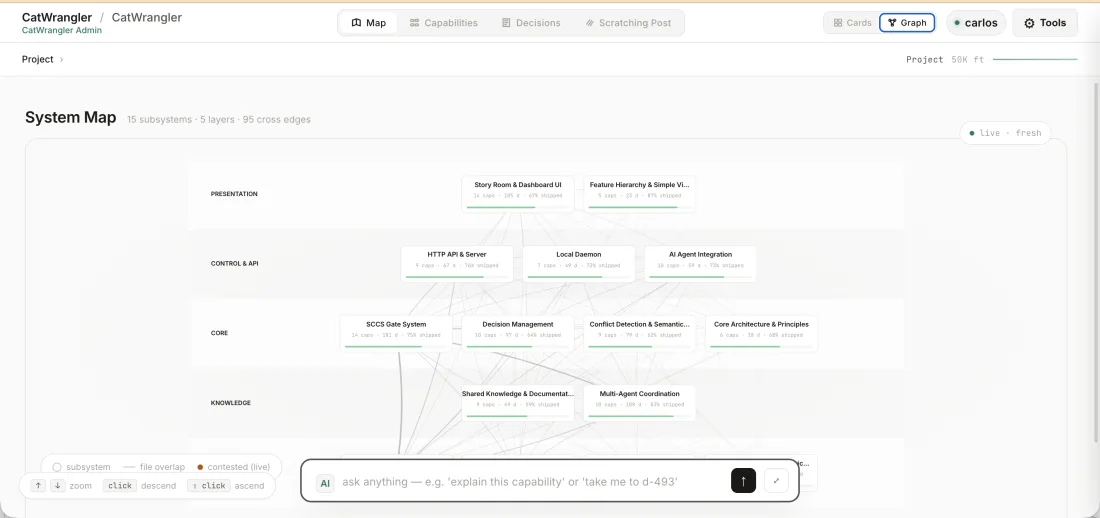The image size is (1100, 518).
Task: Open Shared Knowledge & Documentation node
Action: (x=518, y=403)
